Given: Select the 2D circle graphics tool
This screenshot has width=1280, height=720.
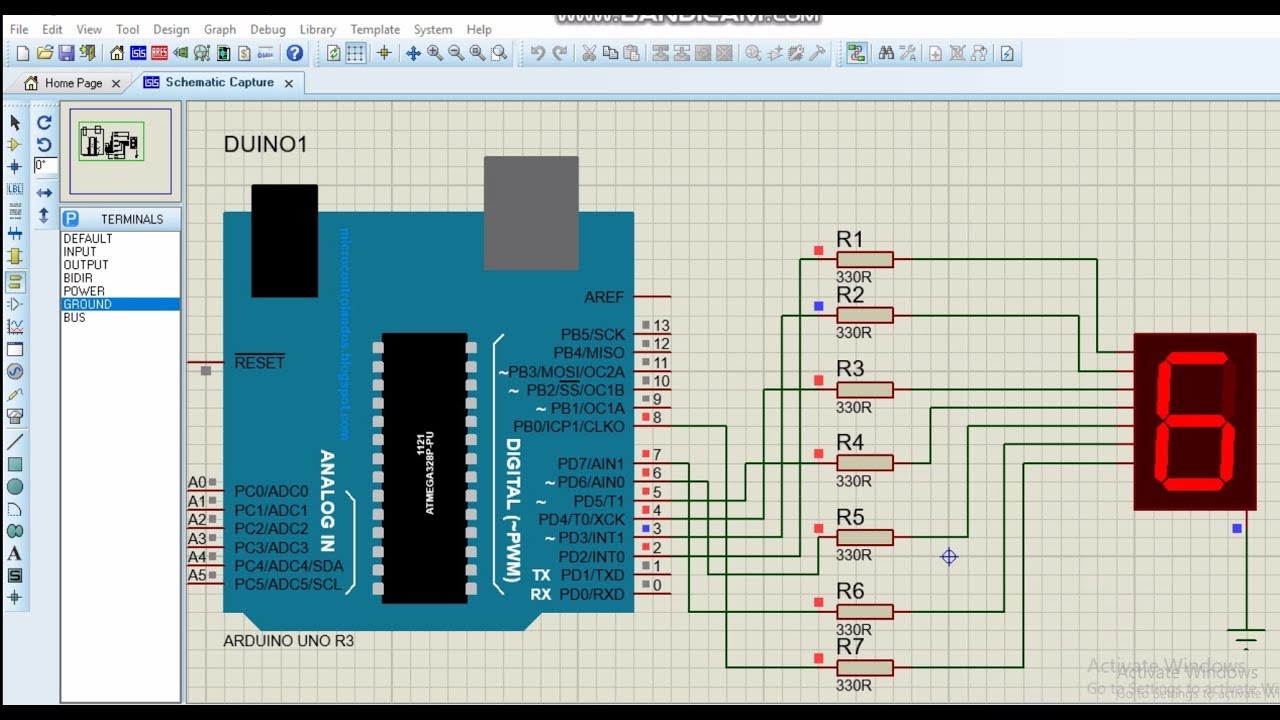Looking at the screenshot, I should tap(15, 486).
